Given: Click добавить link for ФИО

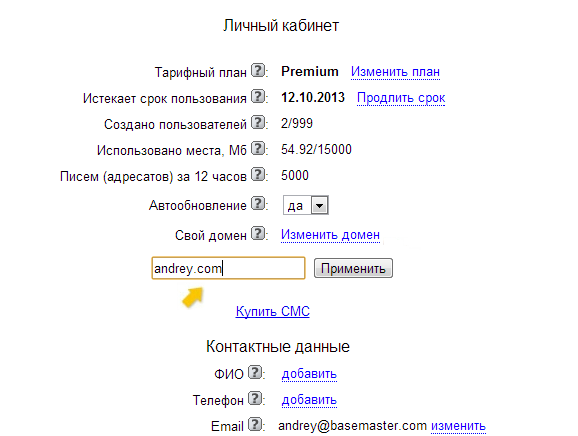Looking at the screenshot, I should 309,374.
